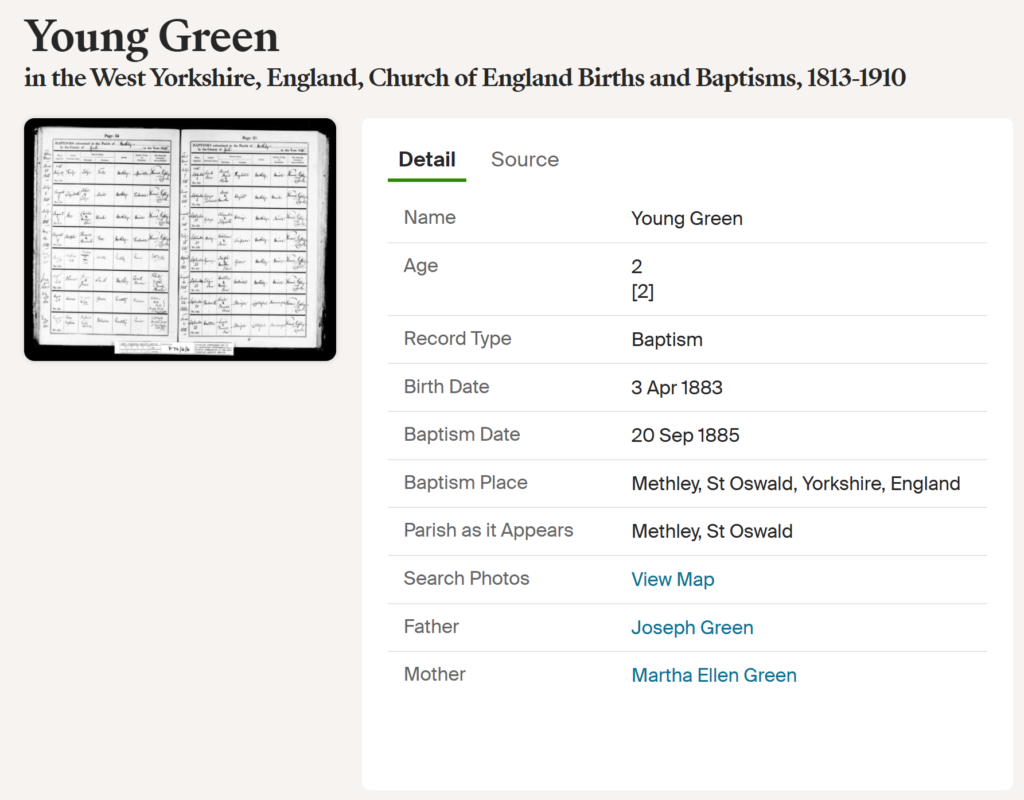1024x800 pixels.
Task: Select the Detail tab
Action: [426, 159]
